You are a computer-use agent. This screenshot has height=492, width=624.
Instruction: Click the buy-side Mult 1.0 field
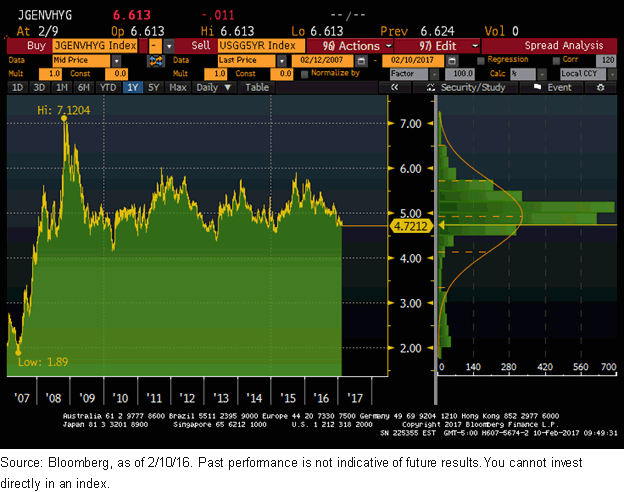click(x=50, y=74)
